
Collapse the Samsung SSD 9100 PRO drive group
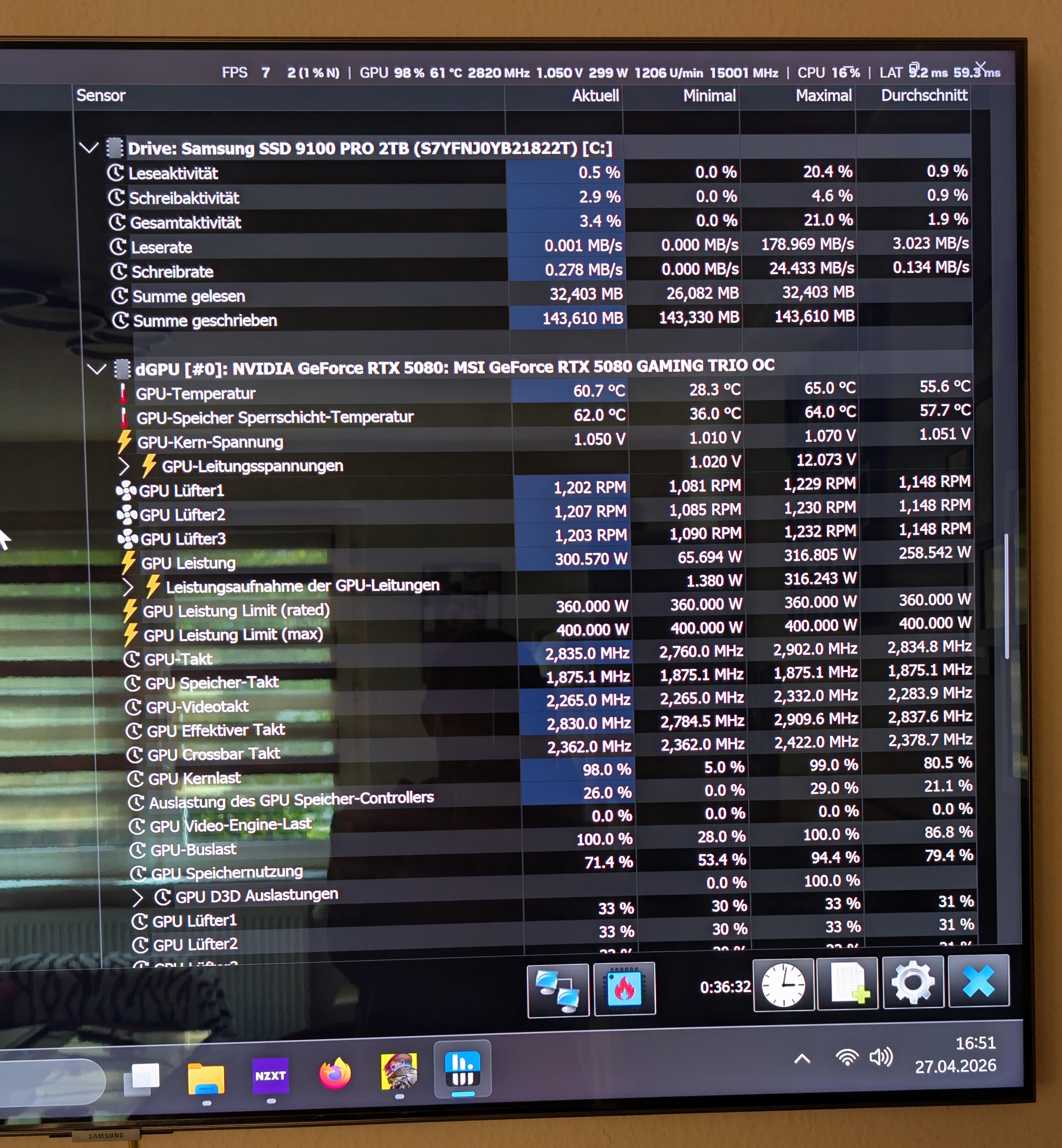(88, 148)
